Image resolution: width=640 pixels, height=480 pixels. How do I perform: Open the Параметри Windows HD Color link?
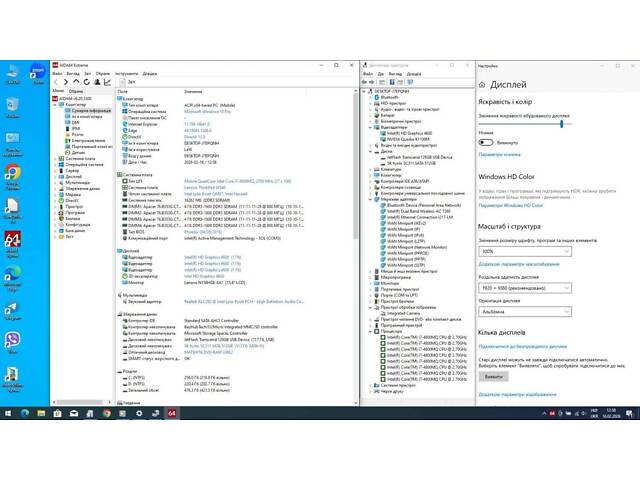510,205
